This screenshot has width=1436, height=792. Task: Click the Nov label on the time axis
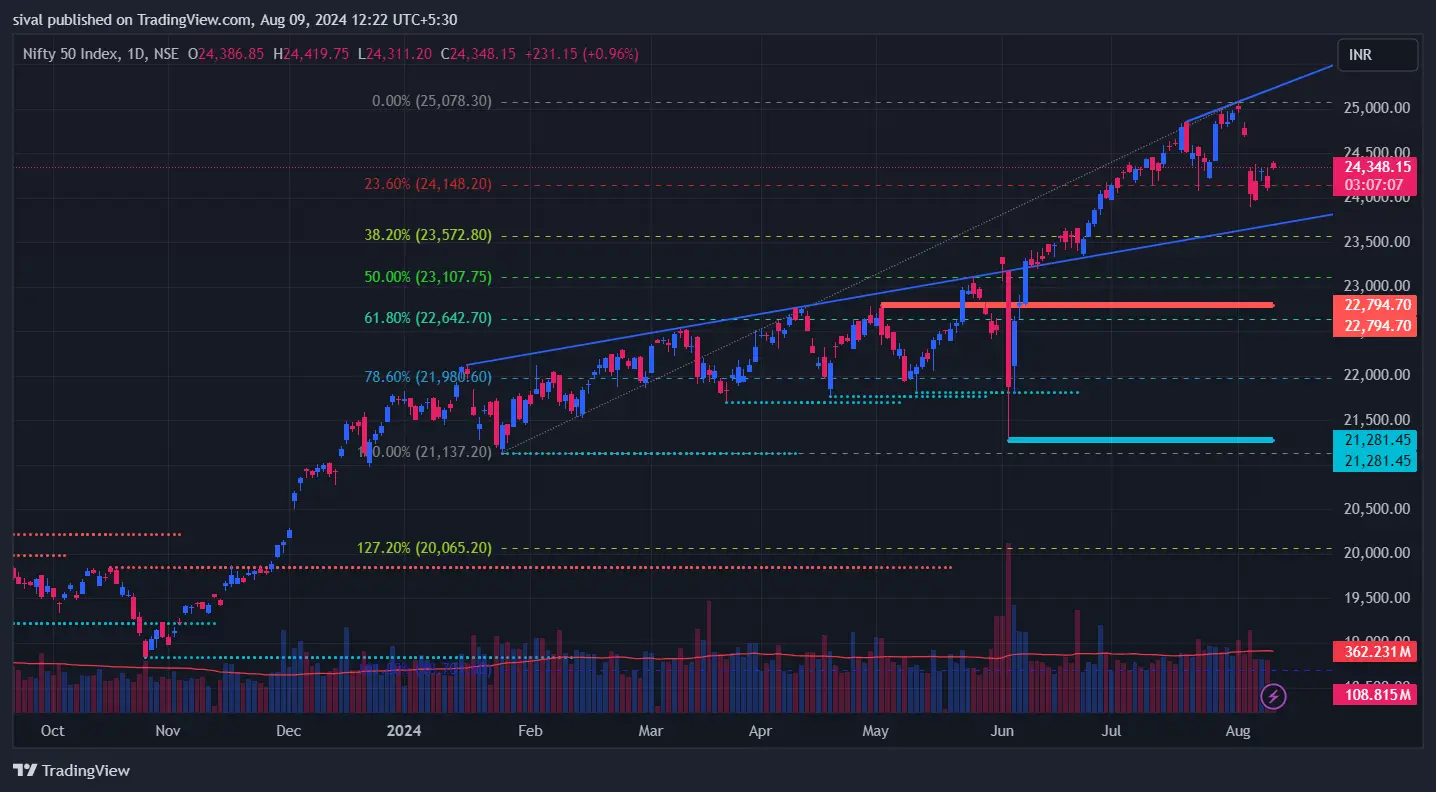[167, 731]
